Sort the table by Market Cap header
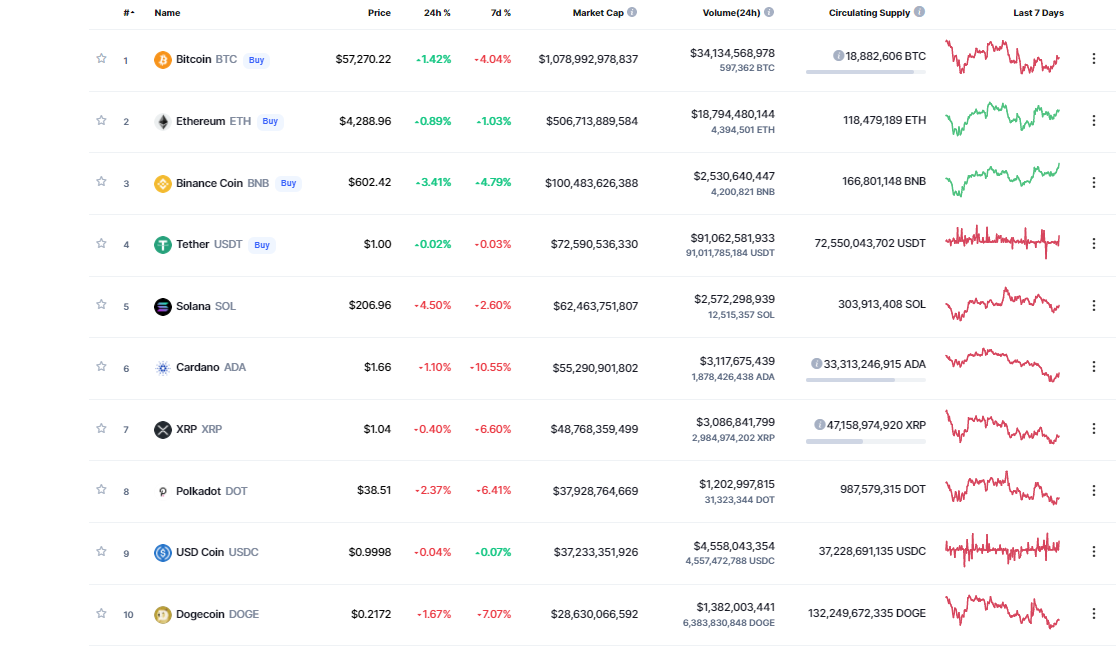This screenshot has height=648, width=1117. click(x=598, y=13)
